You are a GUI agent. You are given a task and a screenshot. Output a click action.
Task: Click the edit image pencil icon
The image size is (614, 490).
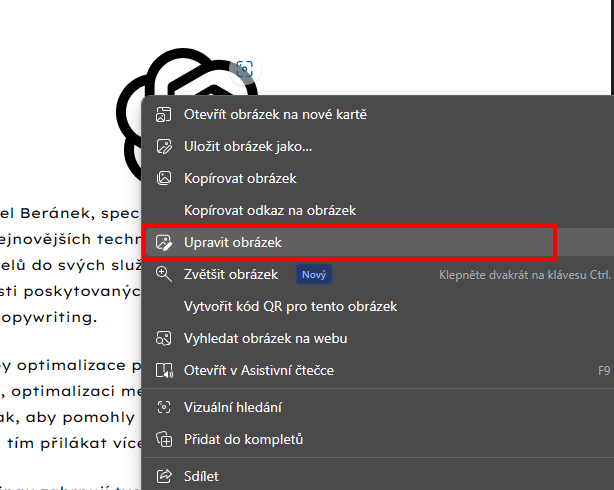(x=164, y=242)
